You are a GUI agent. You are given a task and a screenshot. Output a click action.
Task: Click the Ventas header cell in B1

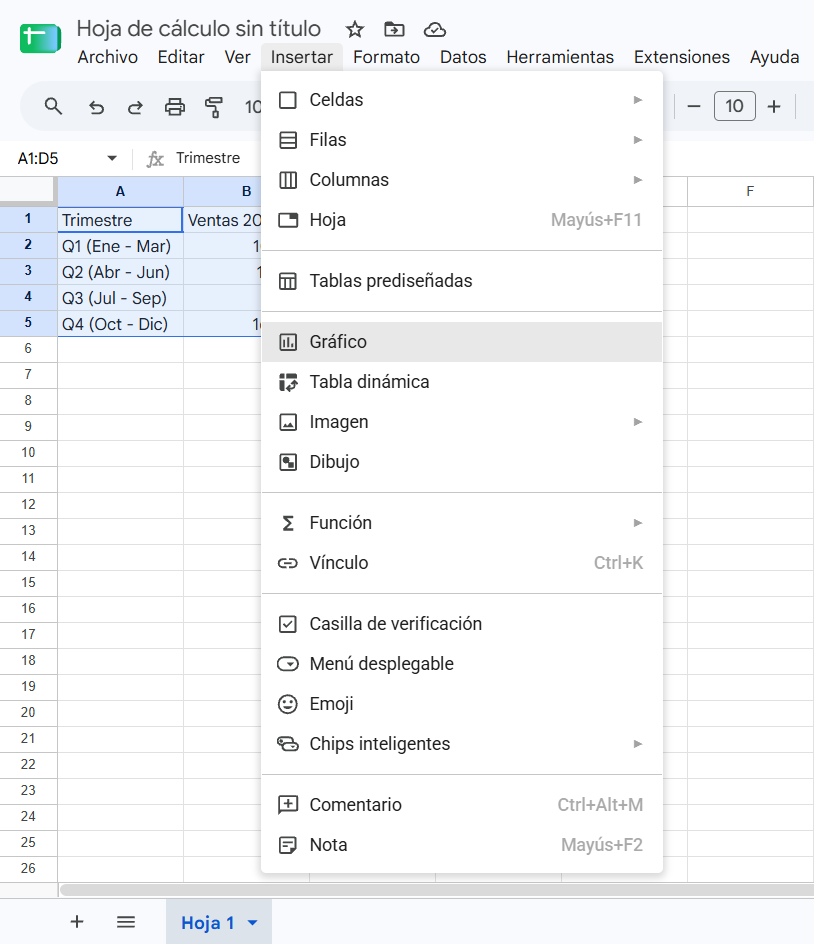(223, 220)
